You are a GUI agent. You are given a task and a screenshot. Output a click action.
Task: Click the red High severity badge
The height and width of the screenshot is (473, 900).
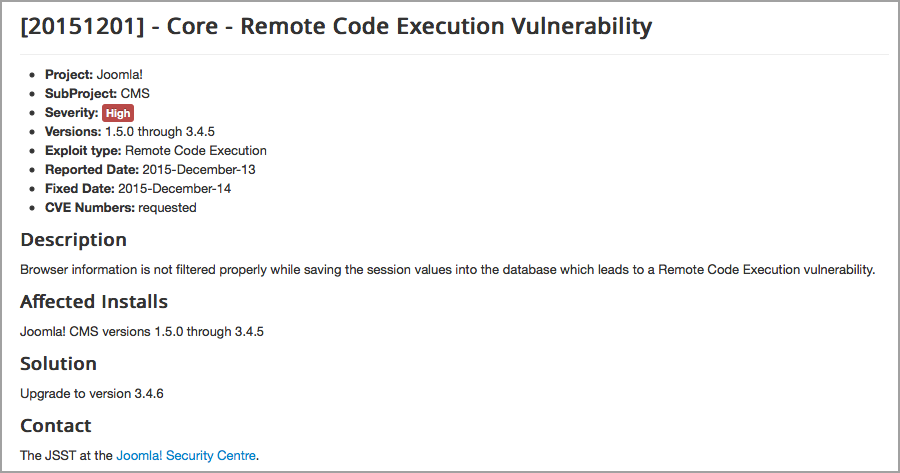pyautogui.click(x=118, y=113)
